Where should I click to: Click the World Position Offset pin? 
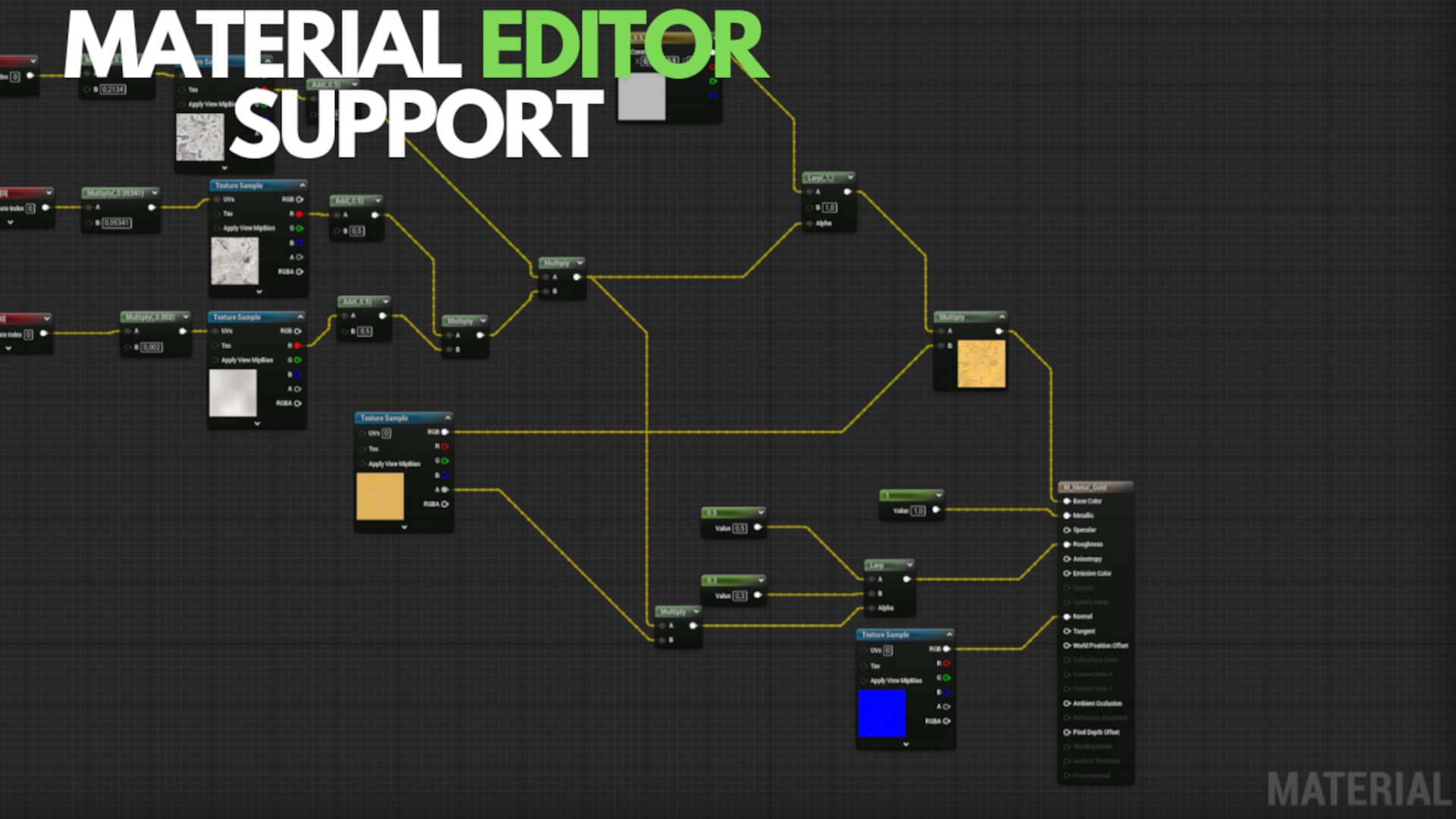(1067, 646)
